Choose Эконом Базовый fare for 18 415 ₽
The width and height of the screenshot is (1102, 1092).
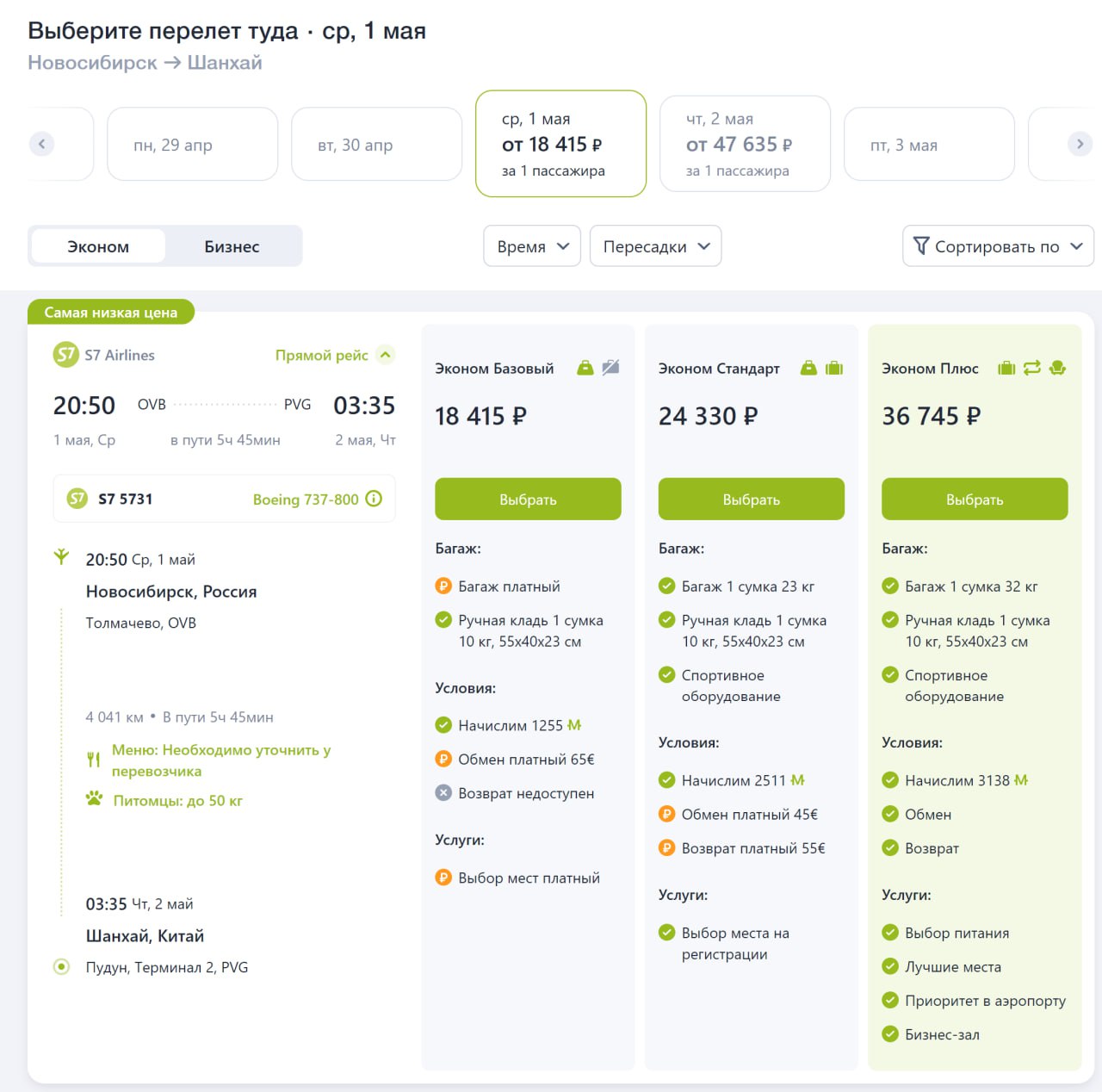(x=528, y=499)
